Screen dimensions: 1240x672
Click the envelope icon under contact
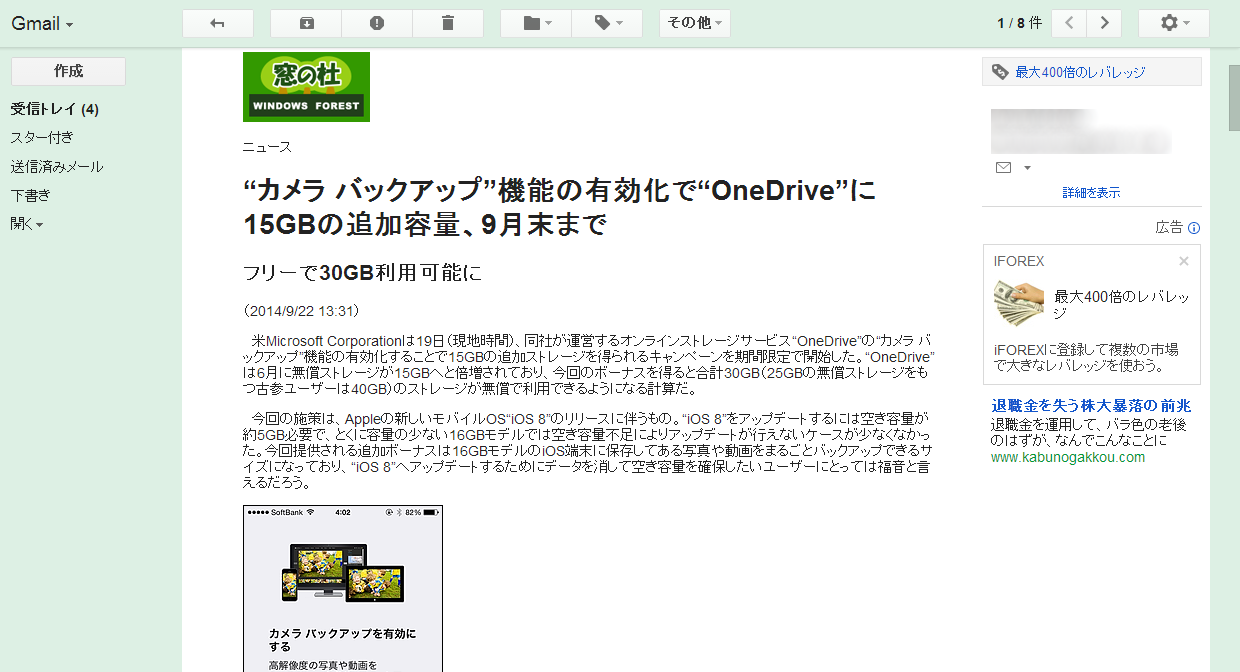coord(1003,167)
